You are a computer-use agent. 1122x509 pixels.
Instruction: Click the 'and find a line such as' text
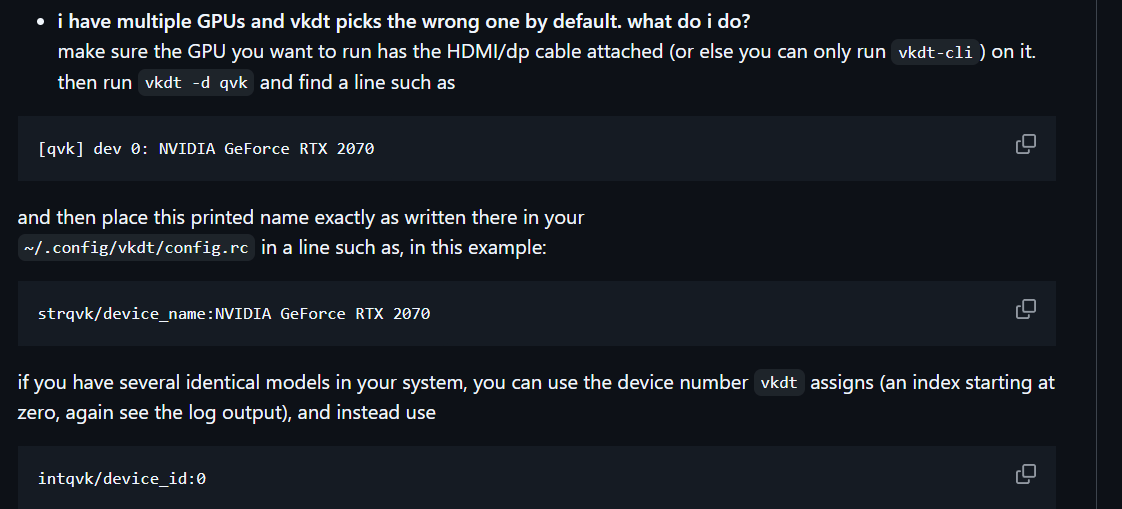(x=357, y=83)
